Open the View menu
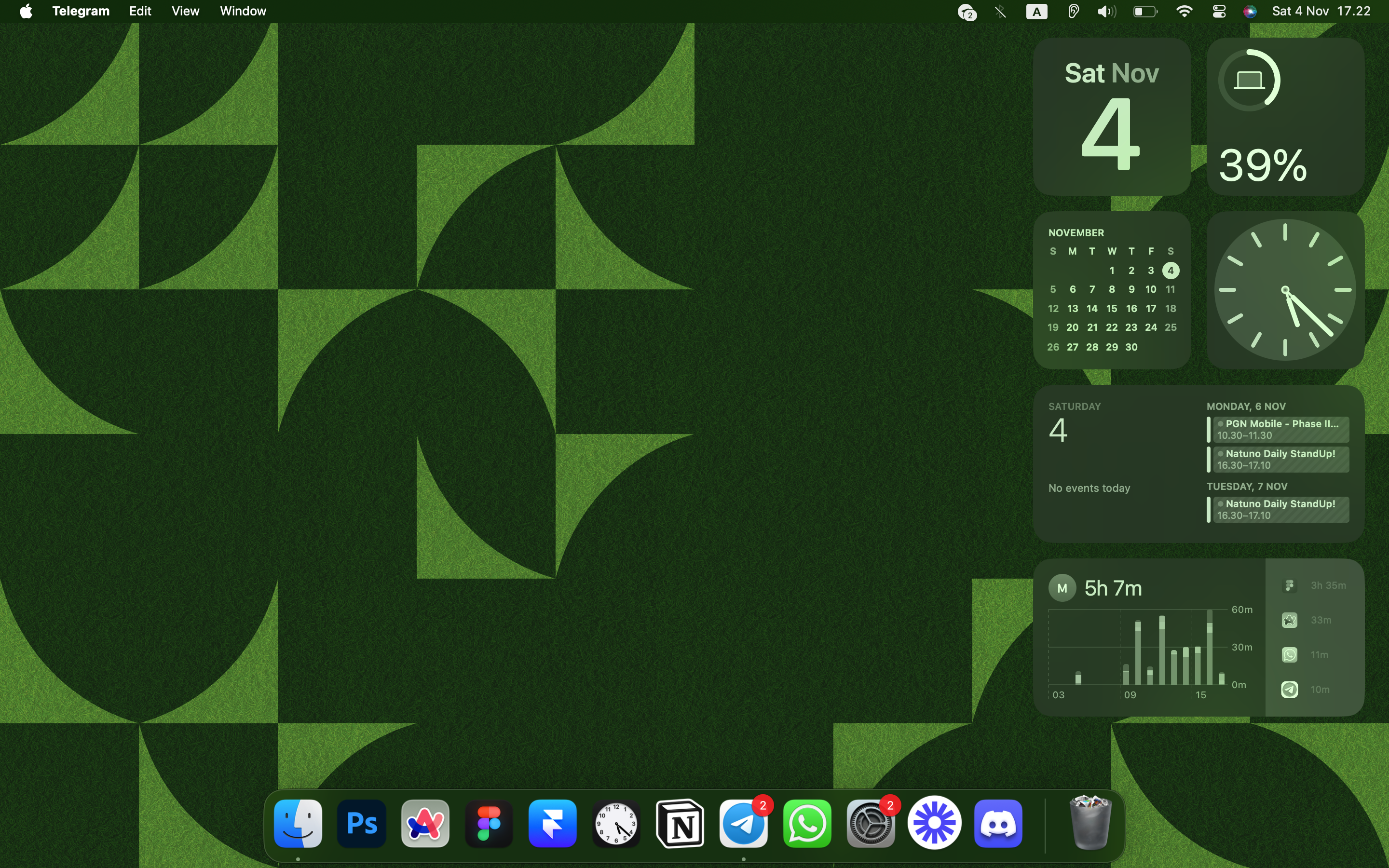The image size is (1389, 868). [185, 11]
